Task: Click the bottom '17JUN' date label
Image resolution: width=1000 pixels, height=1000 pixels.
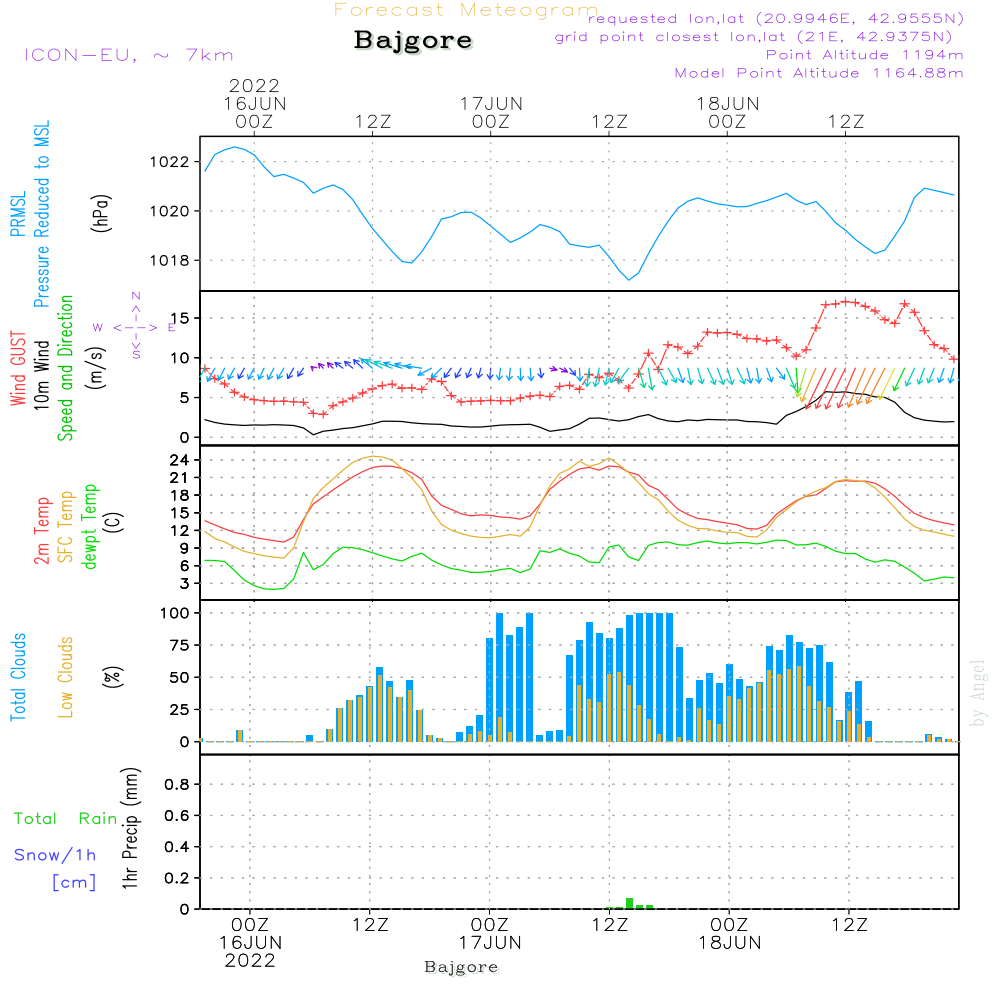Action: 490,943
